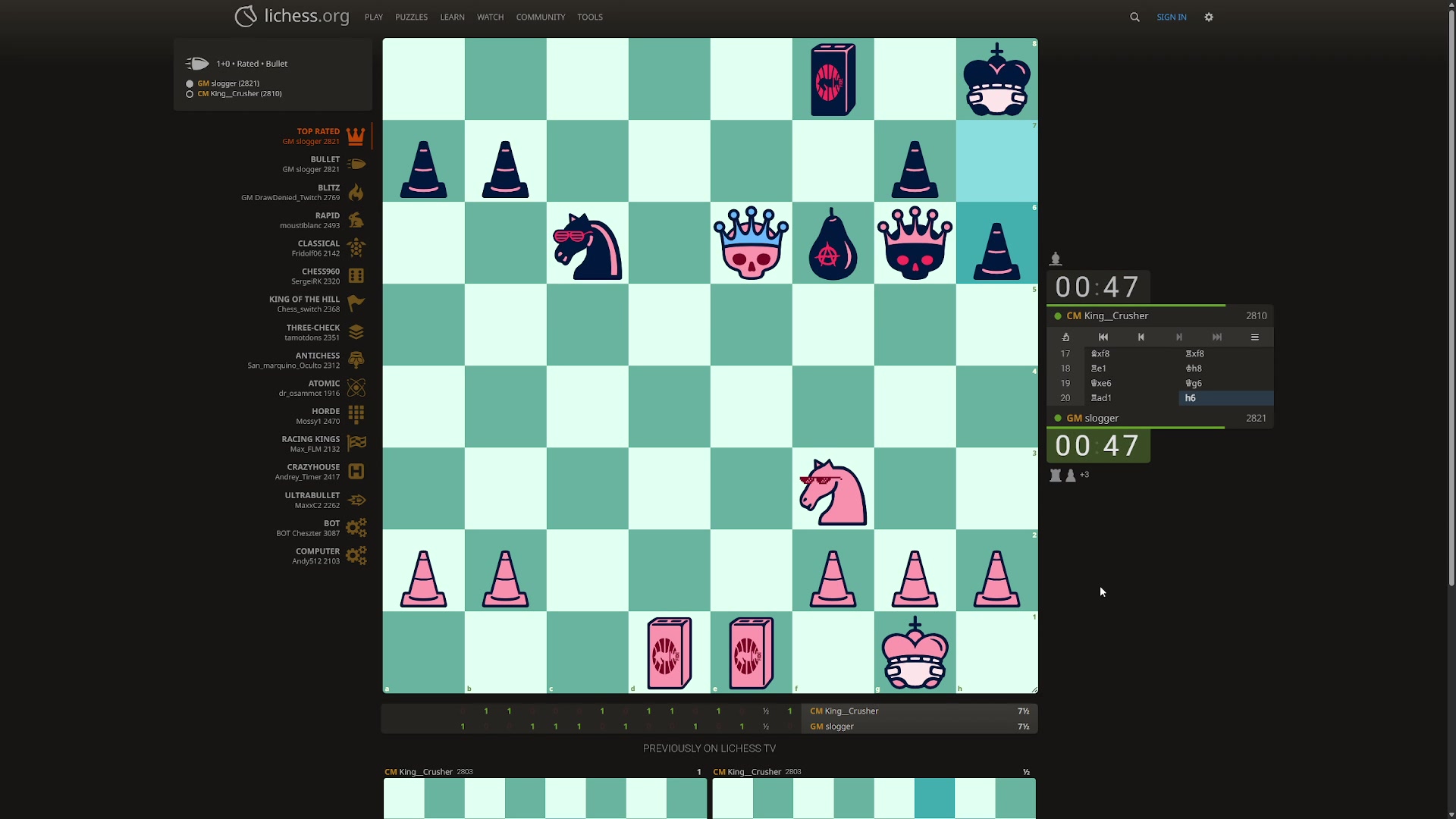Open the TOOLS menu
1456x819 pixels.
click(590, 17)
